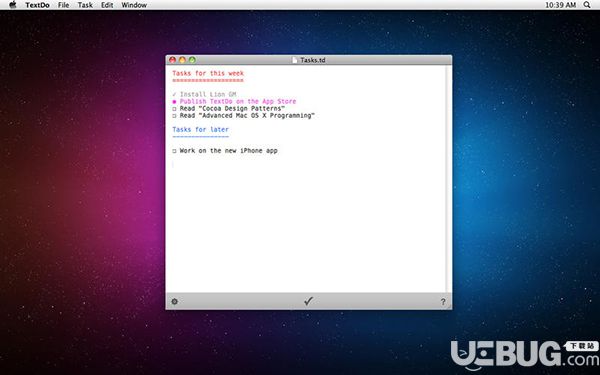Check the box for Work on the new iPhone app

click(174, 151)
